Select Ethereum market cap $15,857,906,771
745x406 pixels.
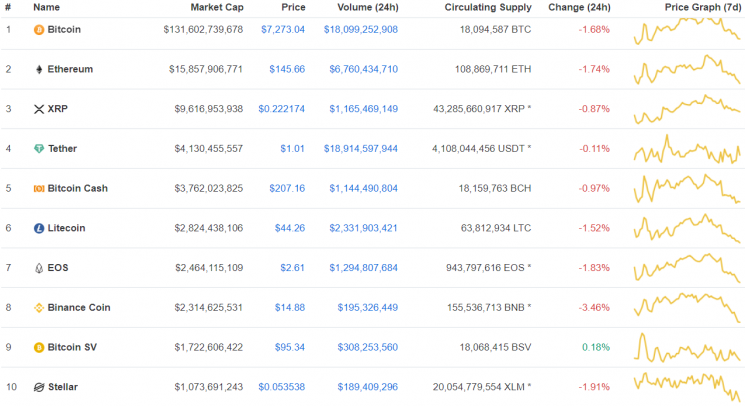tap(206, 69)
